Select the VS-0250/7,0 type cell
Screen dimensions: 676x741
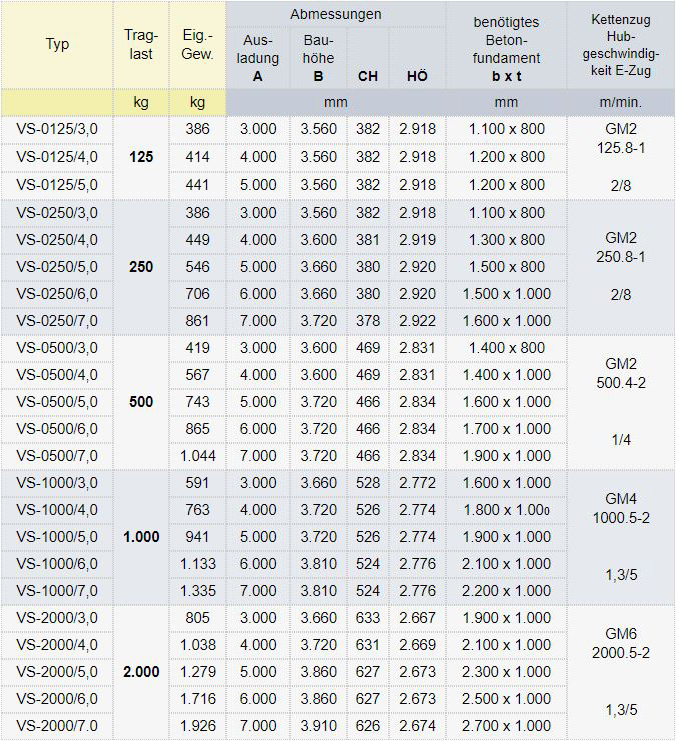tap(58, 321)
